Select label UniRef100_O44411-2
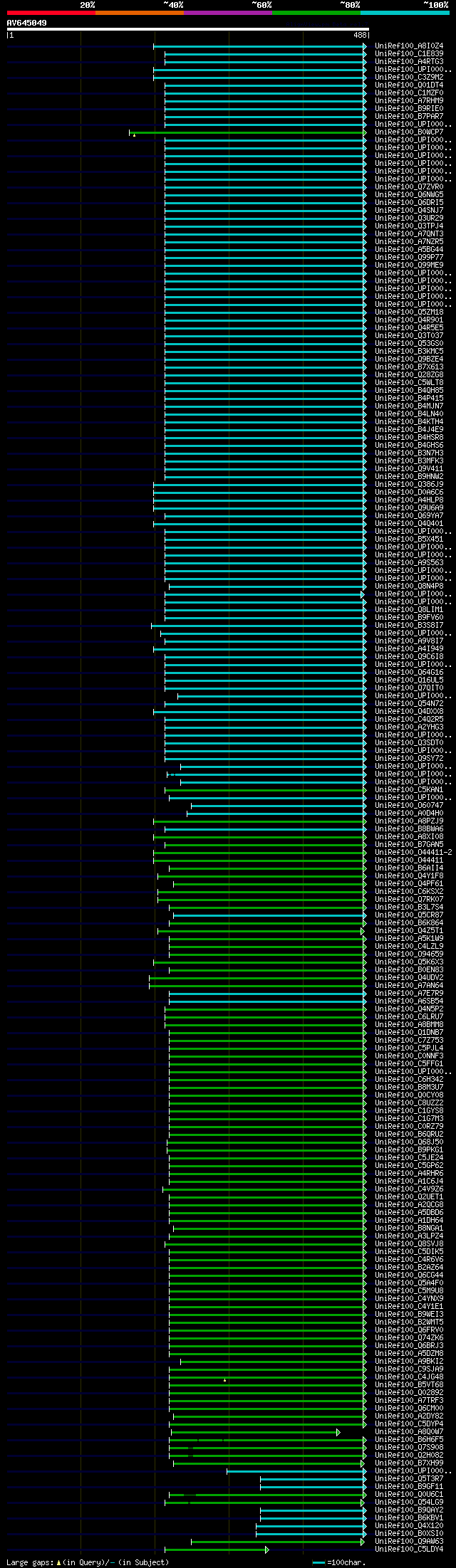This screenshot has width=456, height=1568. [413, 852]
